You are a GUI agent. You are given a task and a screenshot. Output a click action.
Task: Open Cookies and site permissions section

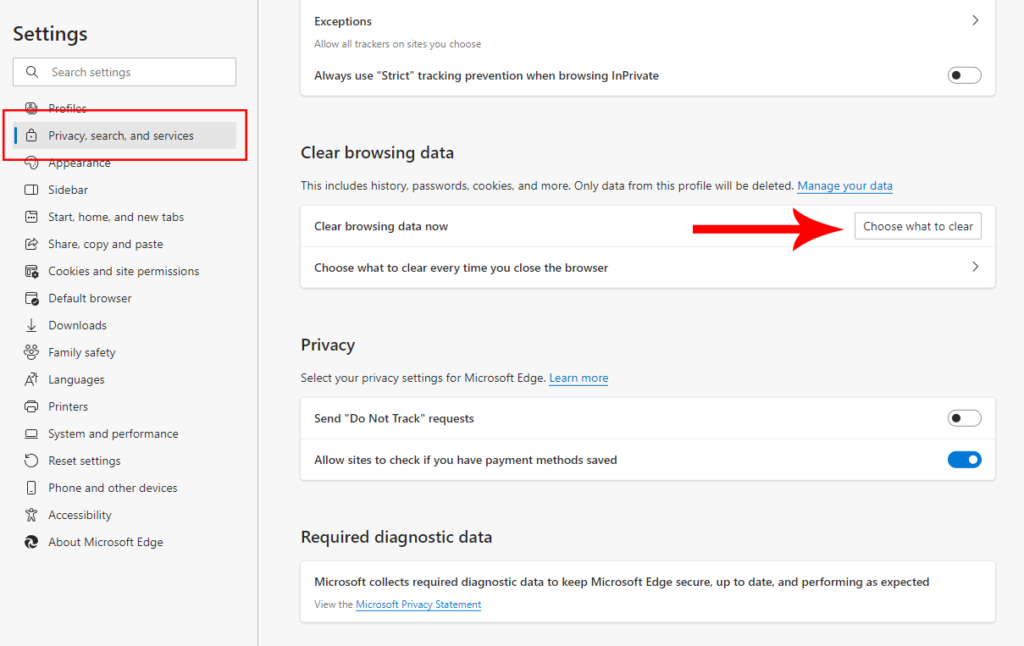click(123, 271)
